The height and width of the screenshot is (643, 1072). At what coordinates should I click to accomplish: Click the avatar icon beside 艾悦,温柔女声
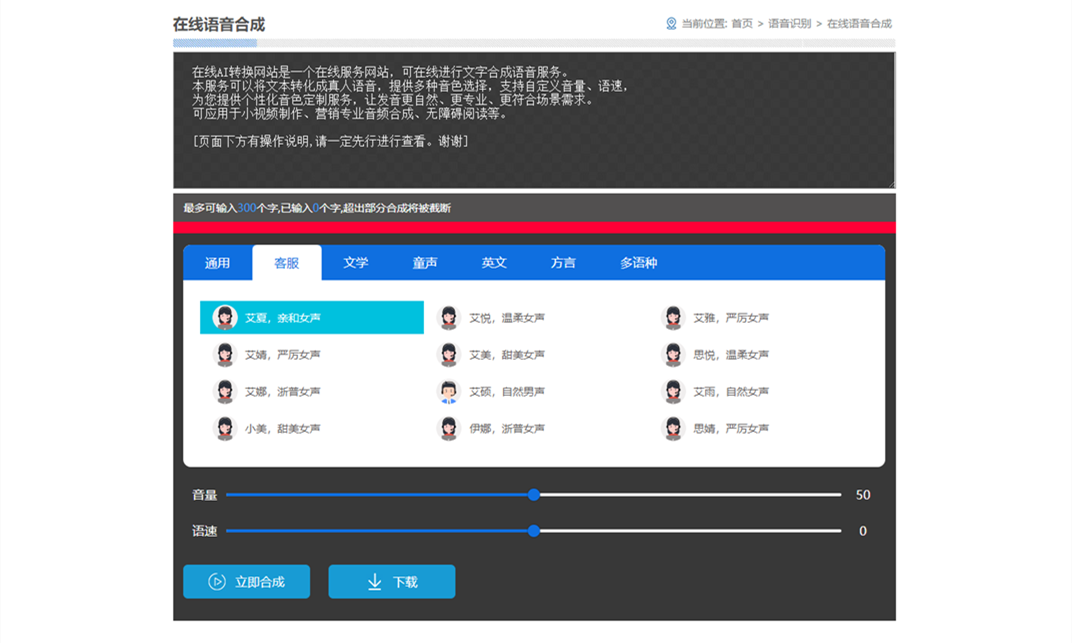click(449, 318)
